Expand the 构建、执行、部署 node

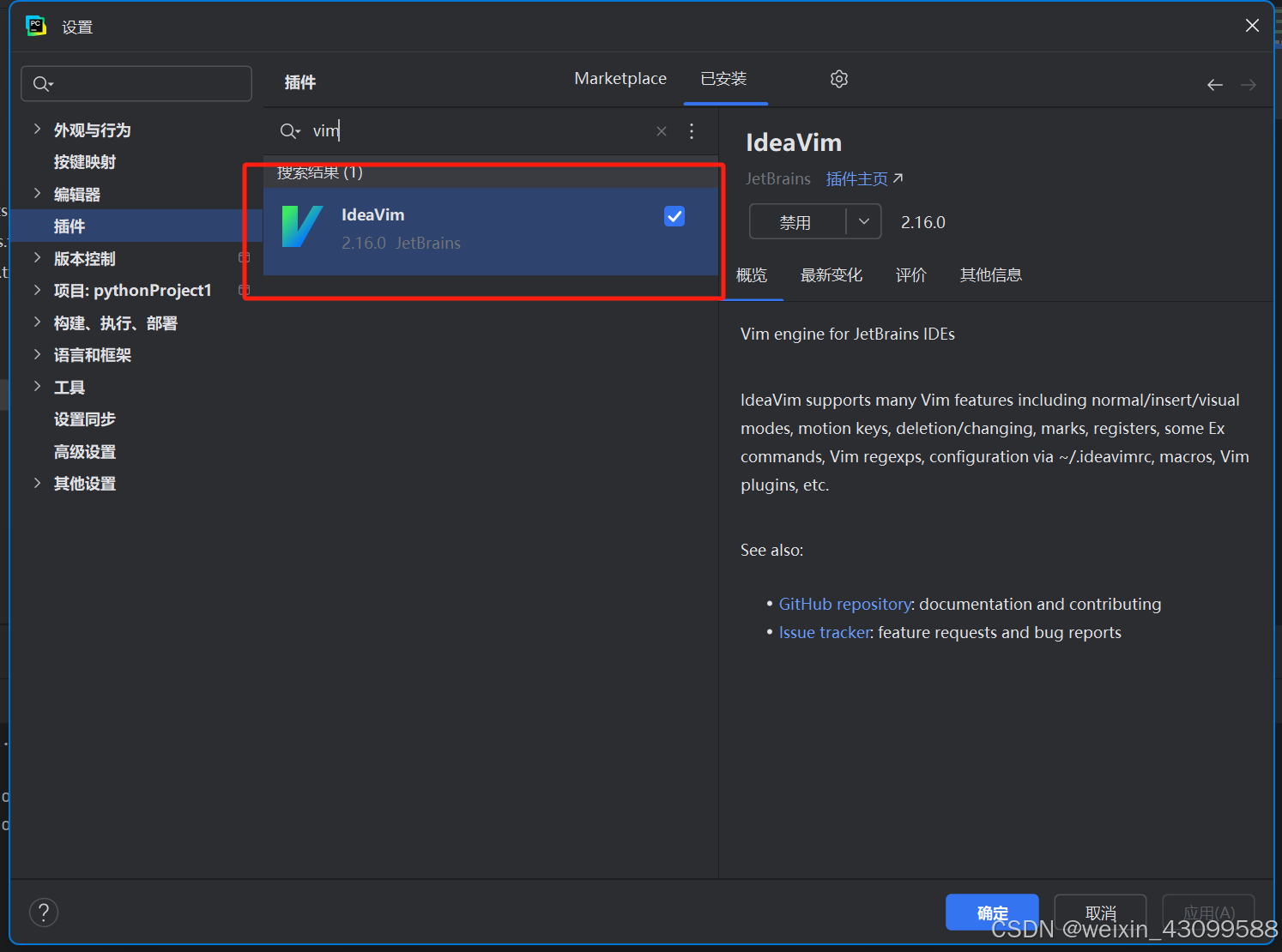(x=37, y=322)
